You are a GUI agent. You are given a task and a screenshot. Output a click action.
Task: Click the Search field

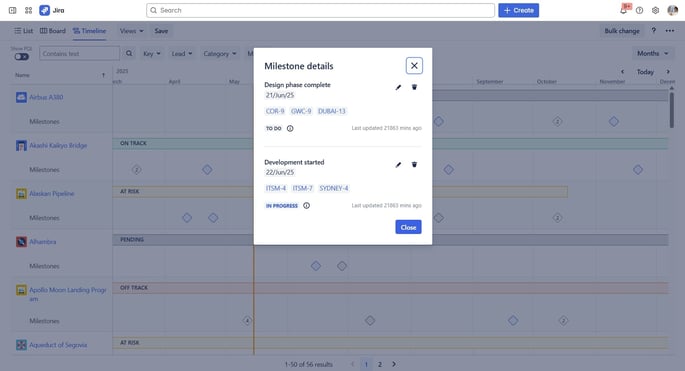coord(321,10)
